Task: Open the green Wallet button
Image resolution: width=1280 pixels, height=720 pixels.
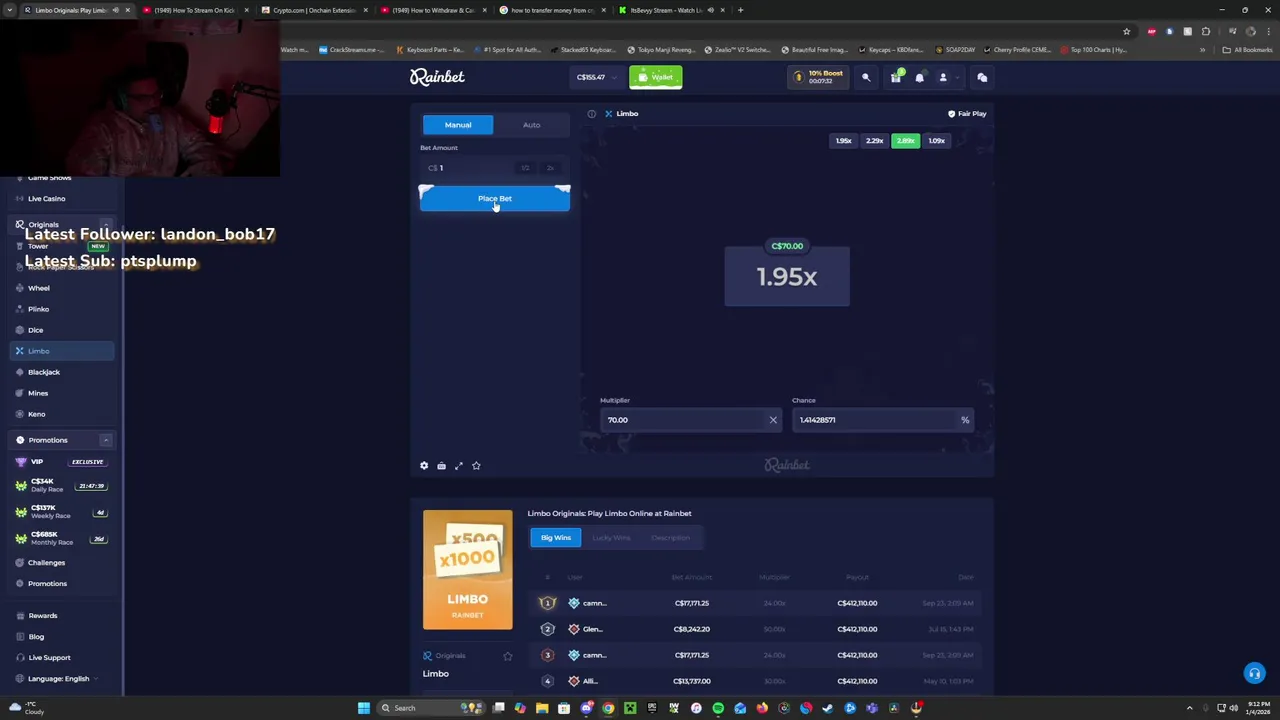Action: [656, 77]
